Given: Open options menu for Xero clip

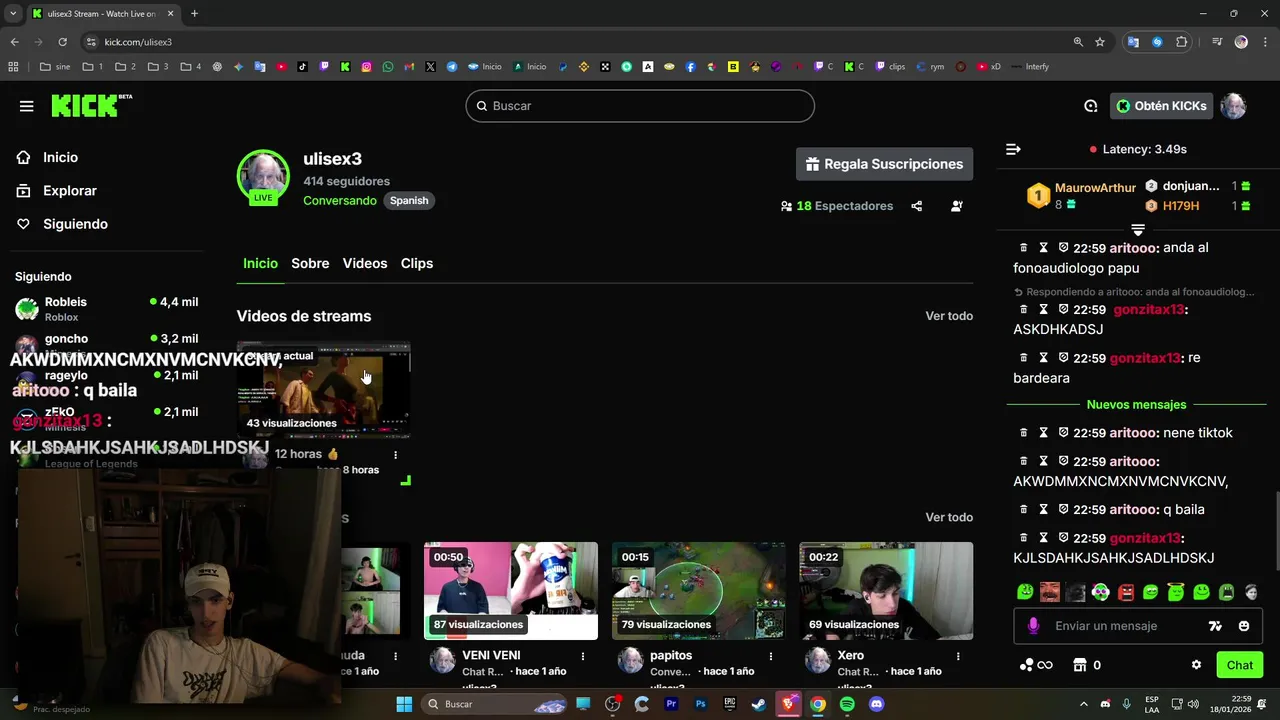Looking at the screenshot, I should [x=958, y=656].
